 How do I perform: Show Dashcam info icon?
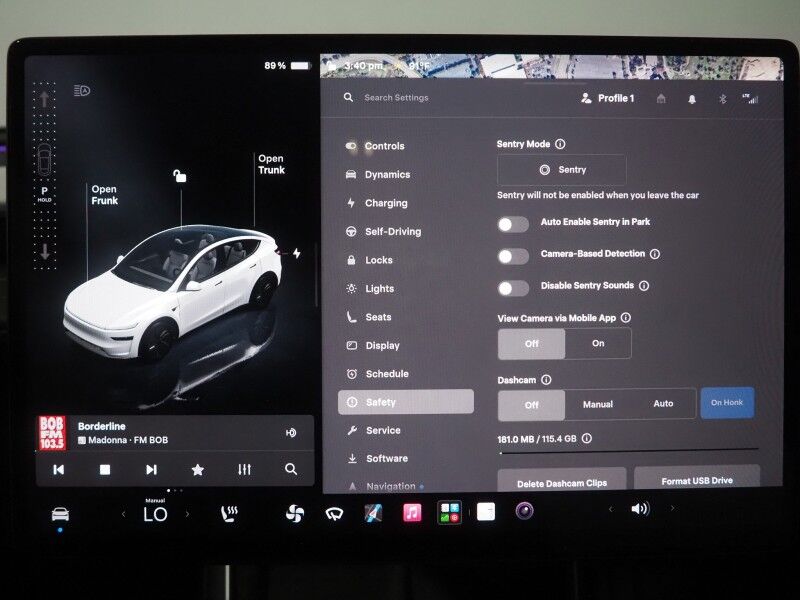click(x=546, y=380)
